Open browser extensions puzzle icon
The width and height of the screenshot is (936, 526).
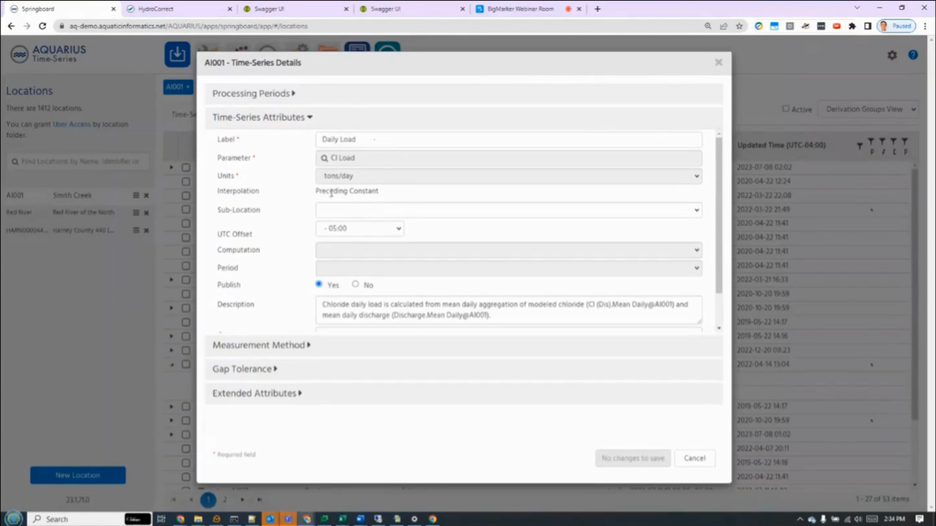852,26
